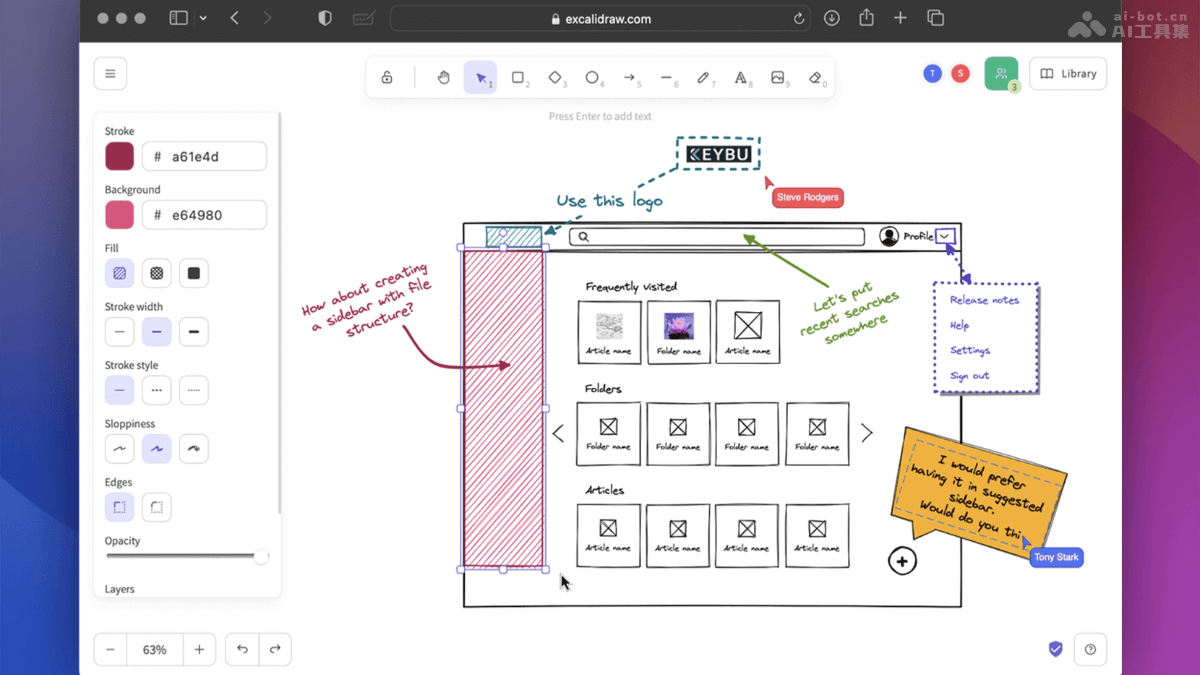Screen dimensions: 1200x675
Task: Open the image insertion tool
Action: coord(779,77)
